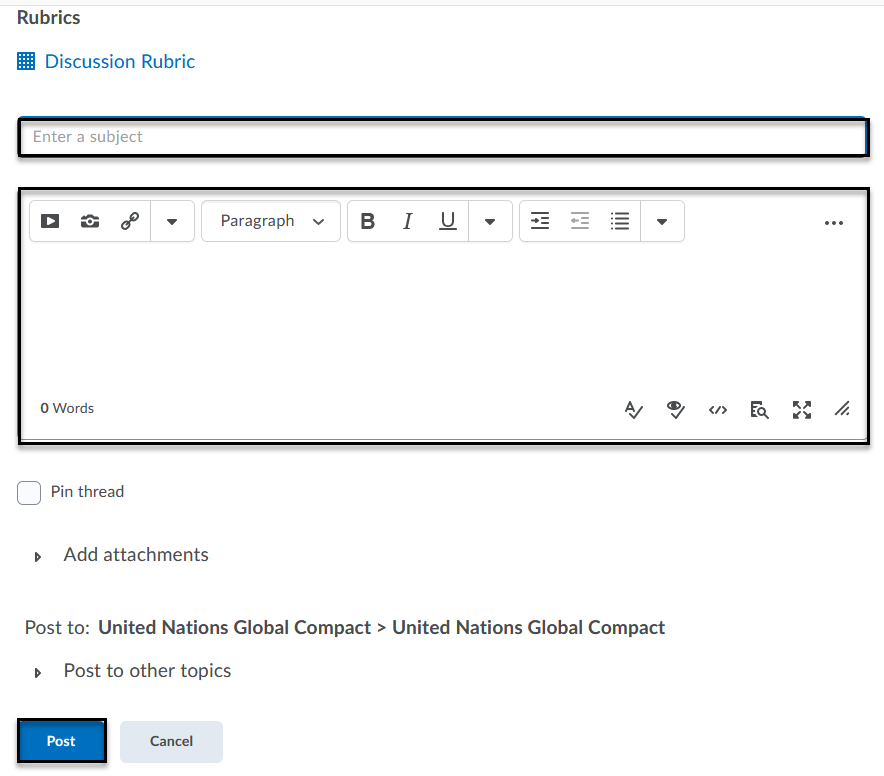884x776 pixels.
Task: Show more editor actions via ellipsis
Action: pyautogui.click(x=834, y=223)
